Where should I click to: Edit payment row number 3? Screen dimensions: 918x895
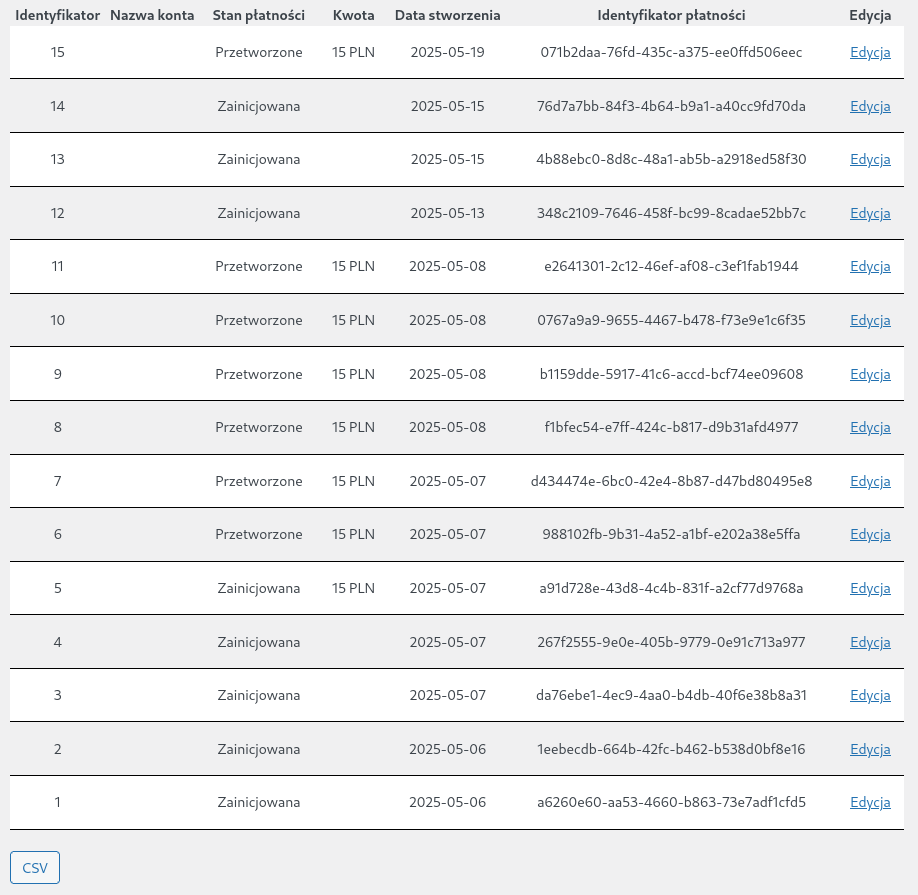click(870, 695)
